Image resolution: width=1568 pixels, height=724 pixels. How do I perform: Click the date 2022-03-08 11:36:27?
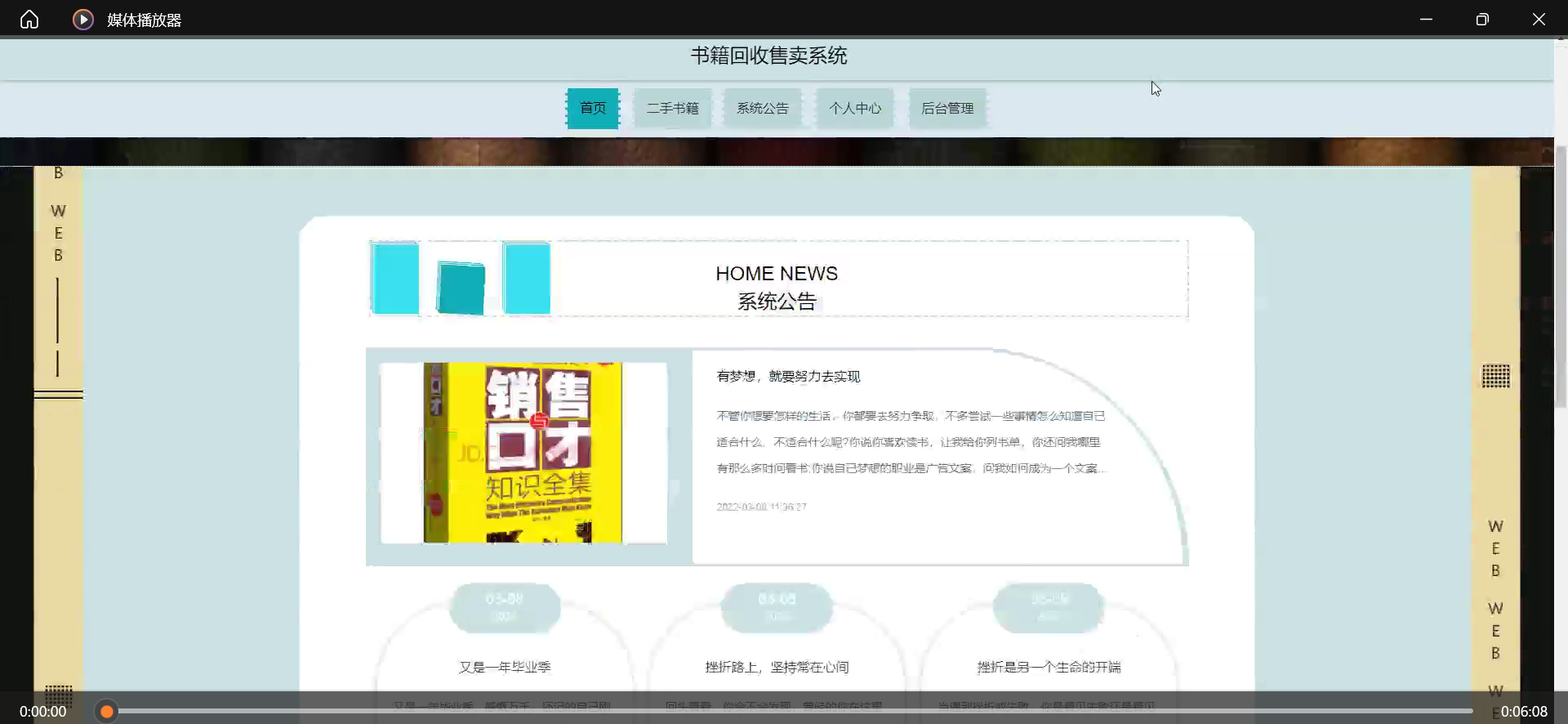(761, 507)
